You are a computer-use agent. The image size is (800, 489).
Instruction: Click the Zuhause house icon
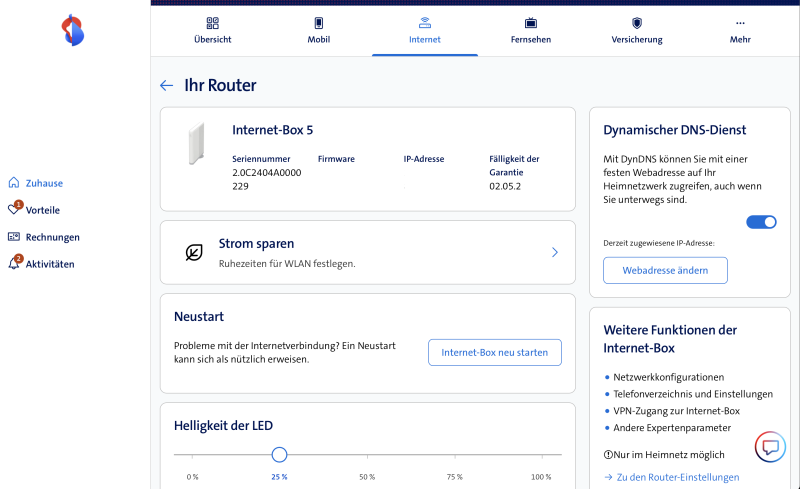(x=14, y=183)
